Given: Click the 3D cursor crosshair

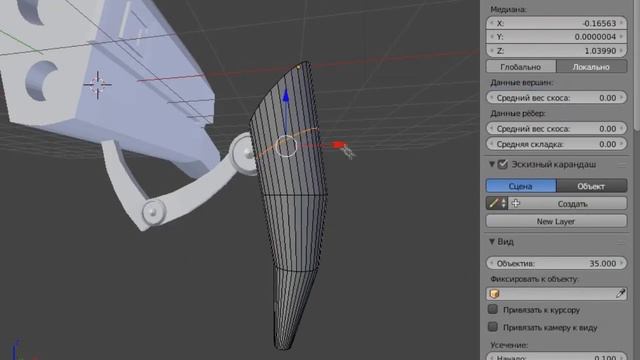Looking at the screenshot, I should 98,85.
